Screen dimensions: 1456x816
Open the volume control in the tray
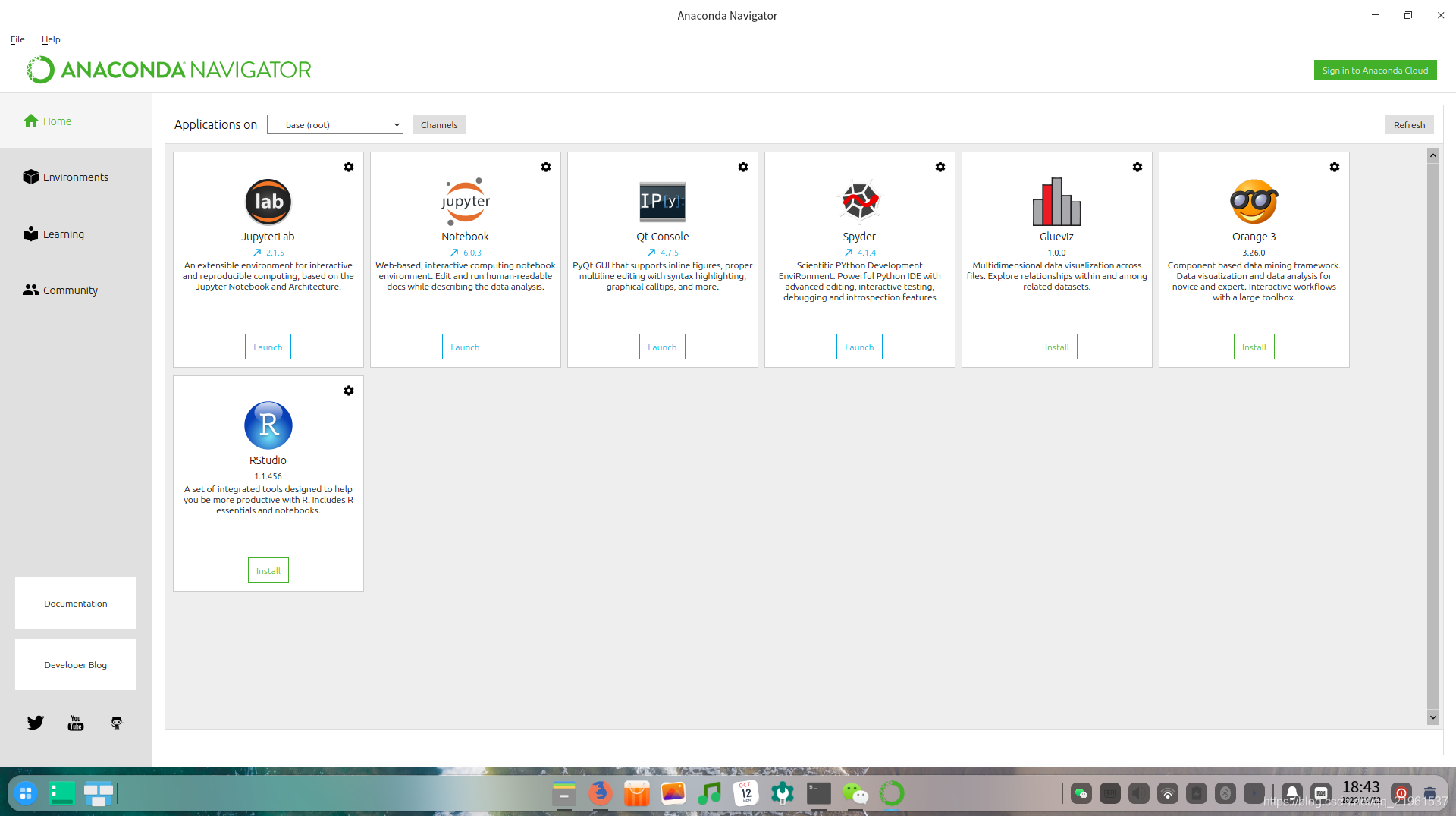tap(1139, 793)
